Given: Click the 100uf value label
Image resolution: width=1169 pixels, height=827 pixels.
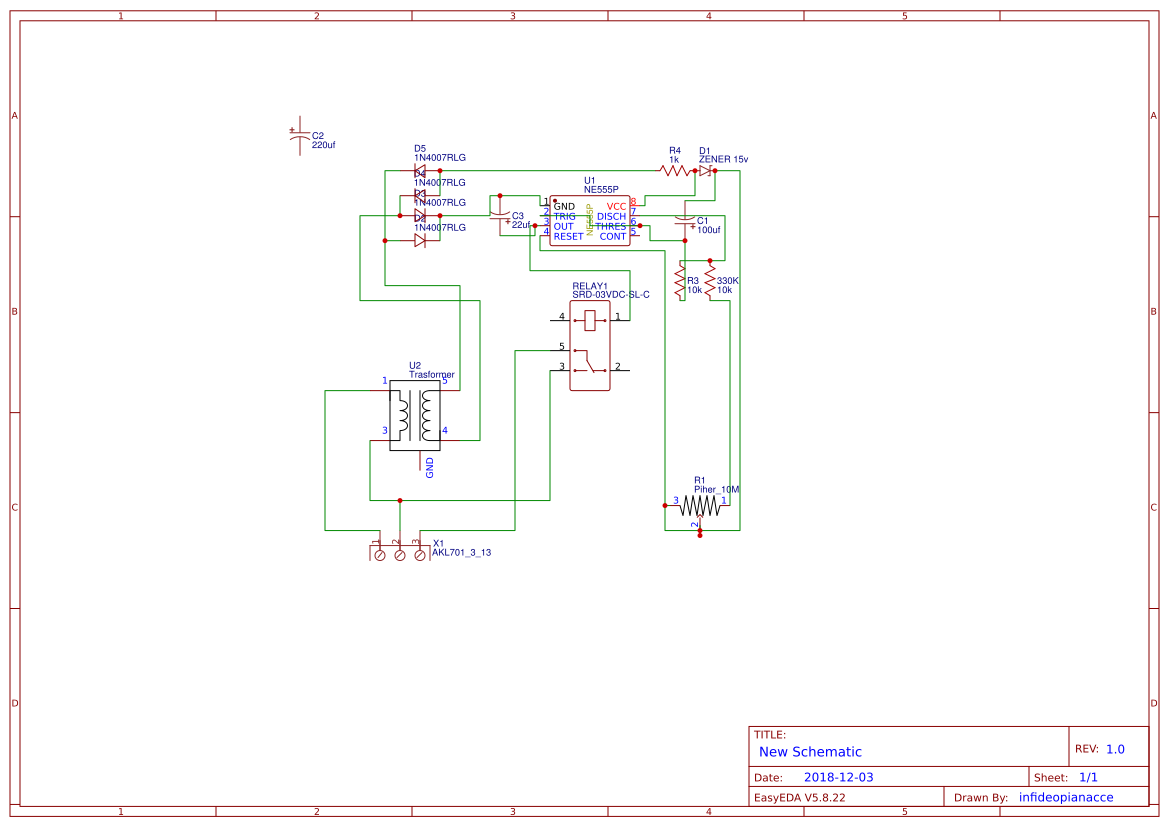Looking at the screenshot, I should (709, 230).
